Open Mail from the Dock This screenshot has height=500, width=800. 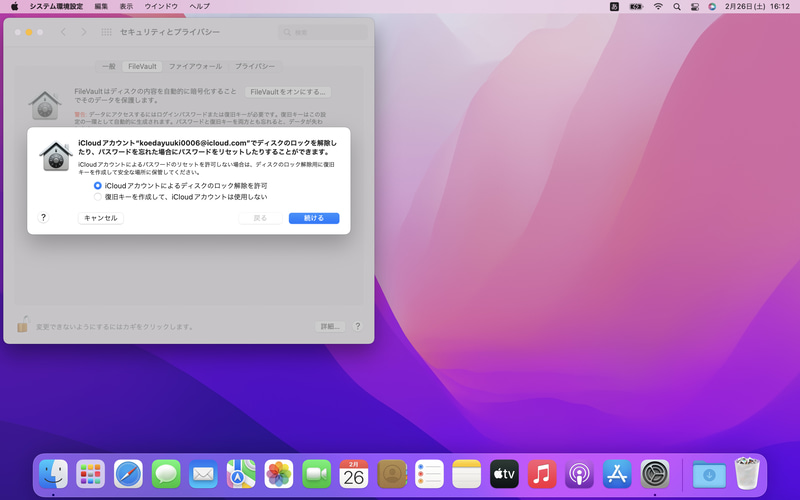(204, 474)
